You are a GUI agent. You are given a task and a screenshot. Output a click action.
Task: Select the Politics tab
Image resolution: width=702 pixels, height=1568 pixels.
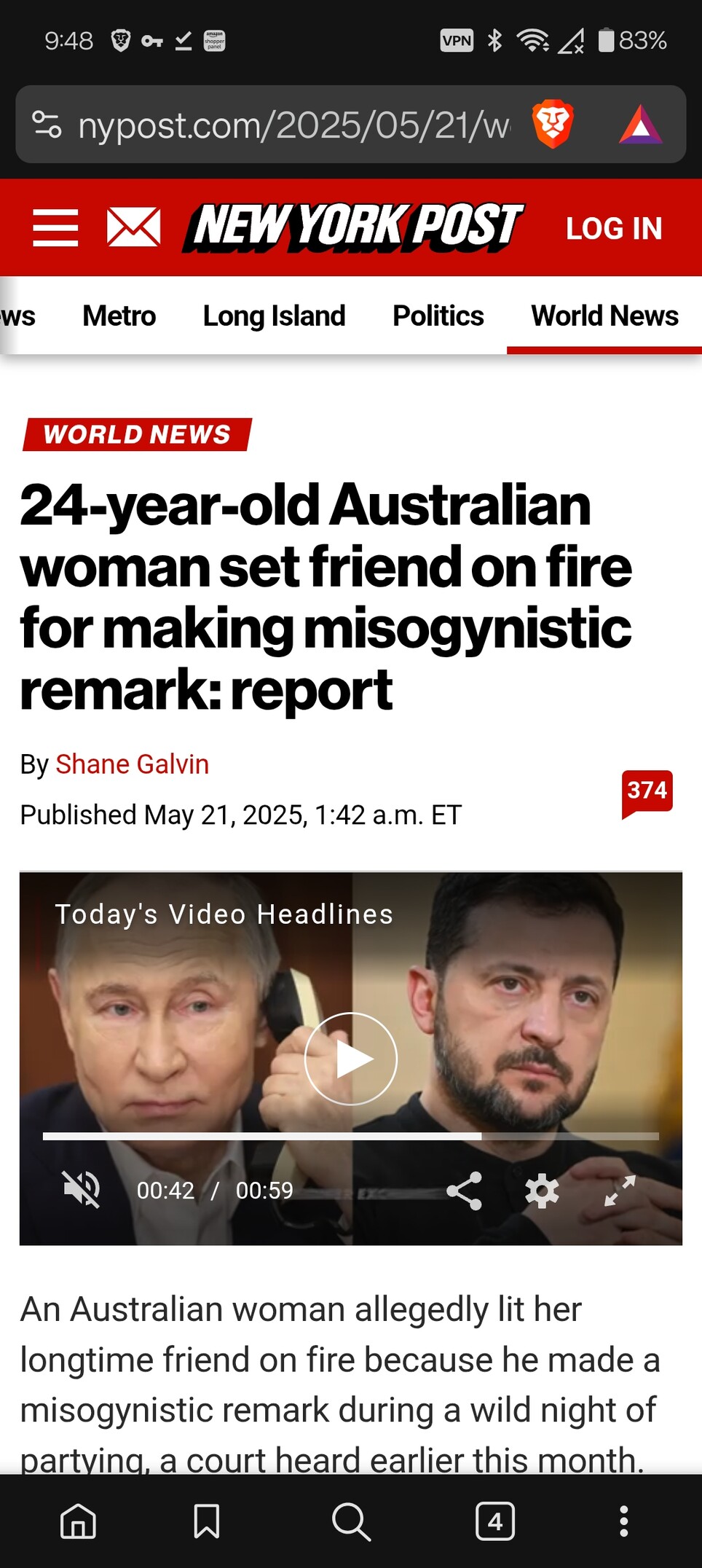tap(438, 315)
